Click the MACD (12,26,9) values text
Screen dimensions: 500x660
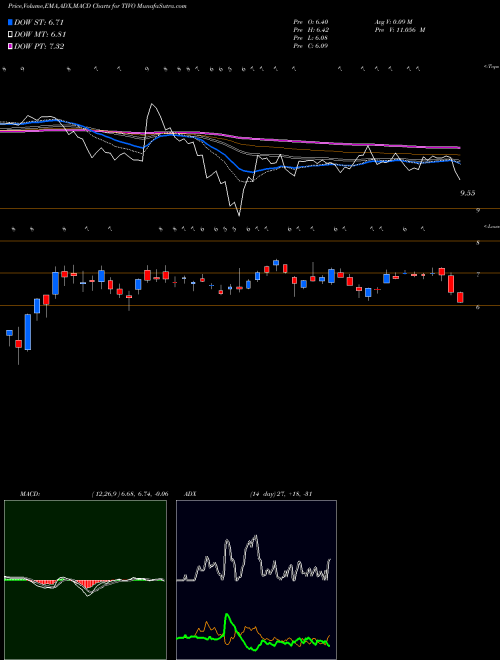[x=130, y=494]
